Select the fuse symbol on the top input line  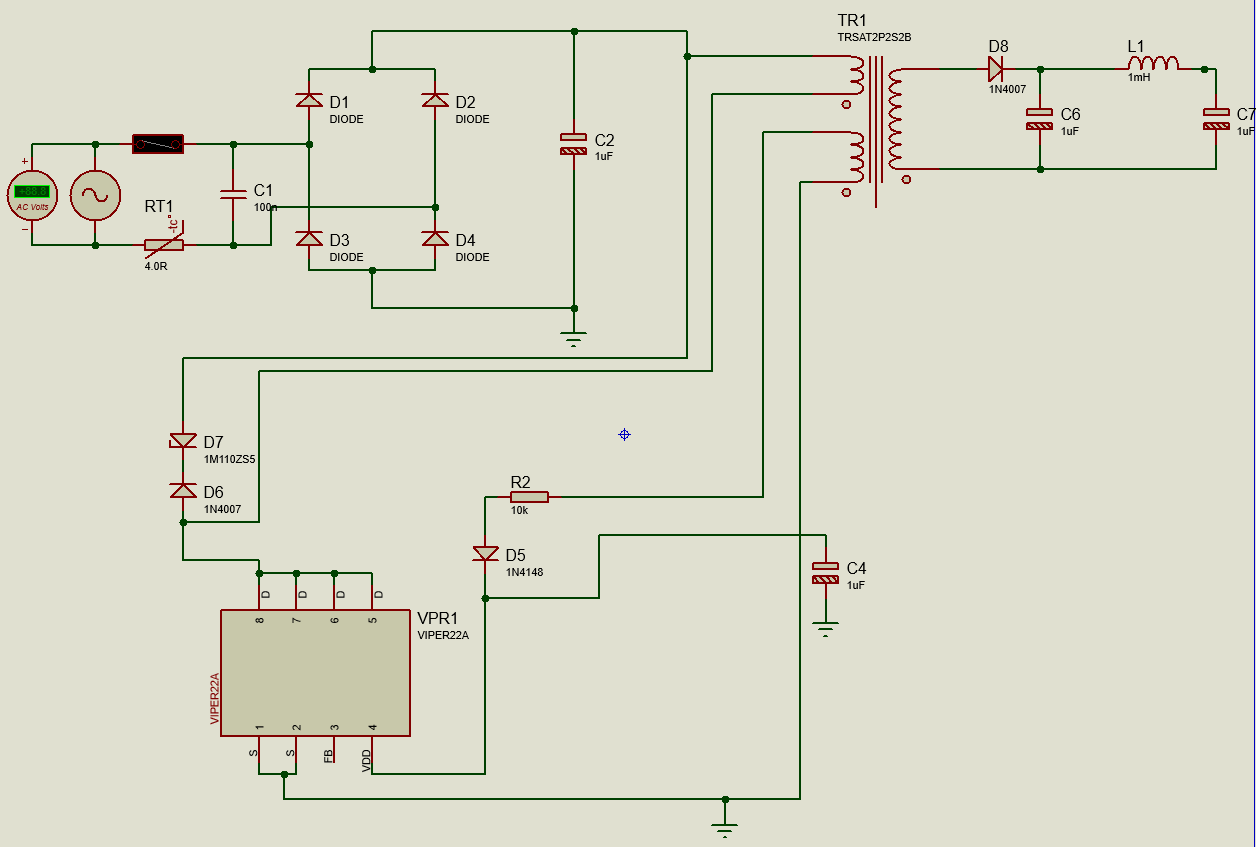pos(158,145)
